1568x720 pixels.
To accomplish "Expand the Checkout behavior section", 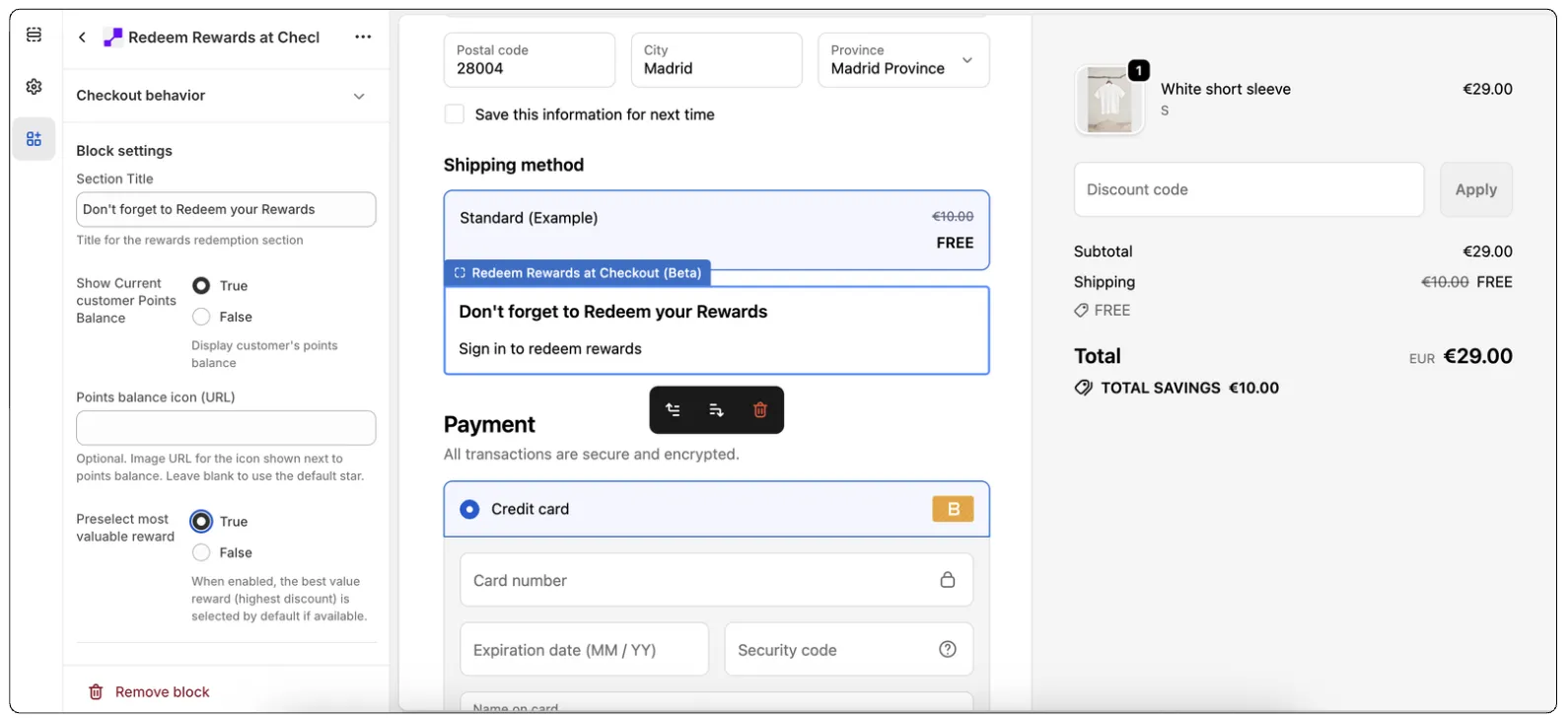I will 359,96.
